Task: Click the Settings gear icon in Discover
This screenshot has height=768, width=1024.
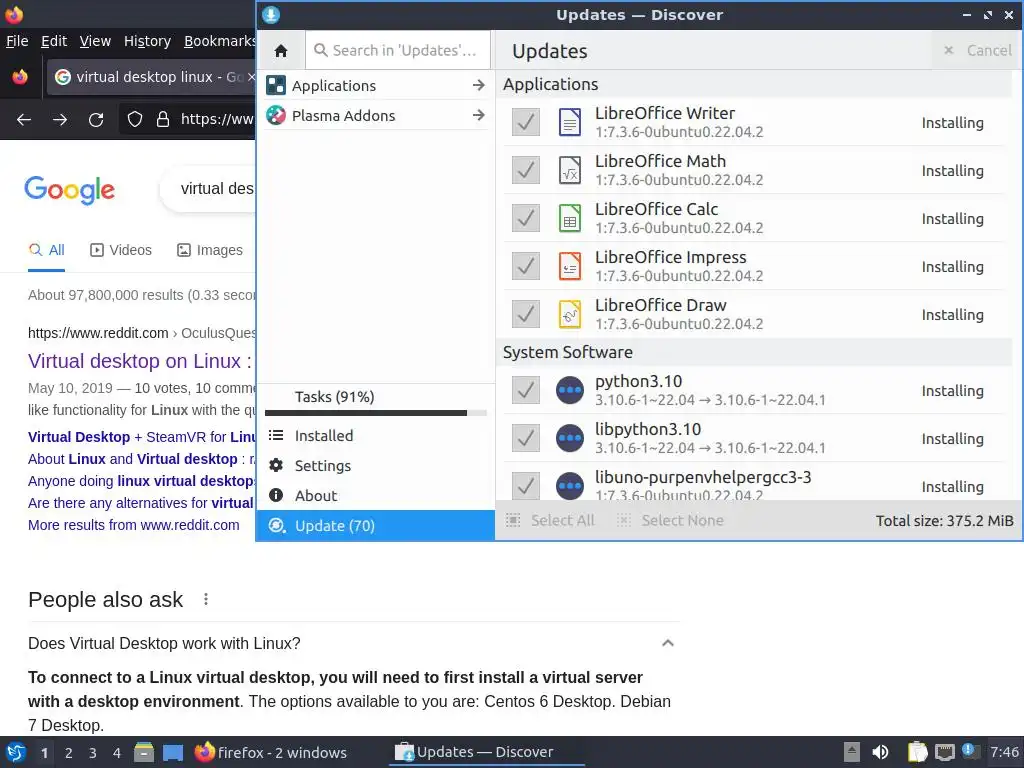Action: point(276,465)
